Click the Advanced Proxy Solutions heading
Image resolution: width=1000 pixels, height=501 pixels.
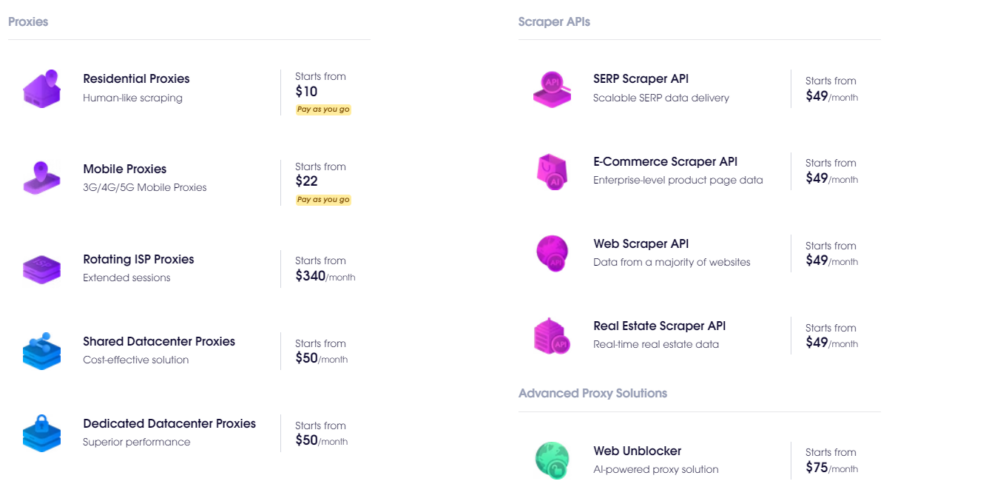tap(592, 393)
